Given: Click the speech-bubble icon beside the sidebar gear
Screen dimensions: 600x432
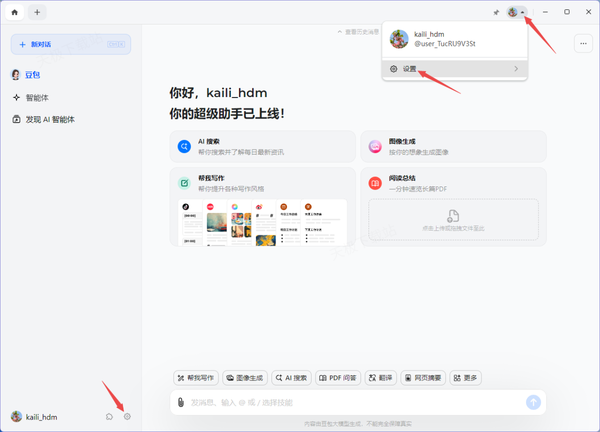Looking at the screenshot, I should coord(109,416).
